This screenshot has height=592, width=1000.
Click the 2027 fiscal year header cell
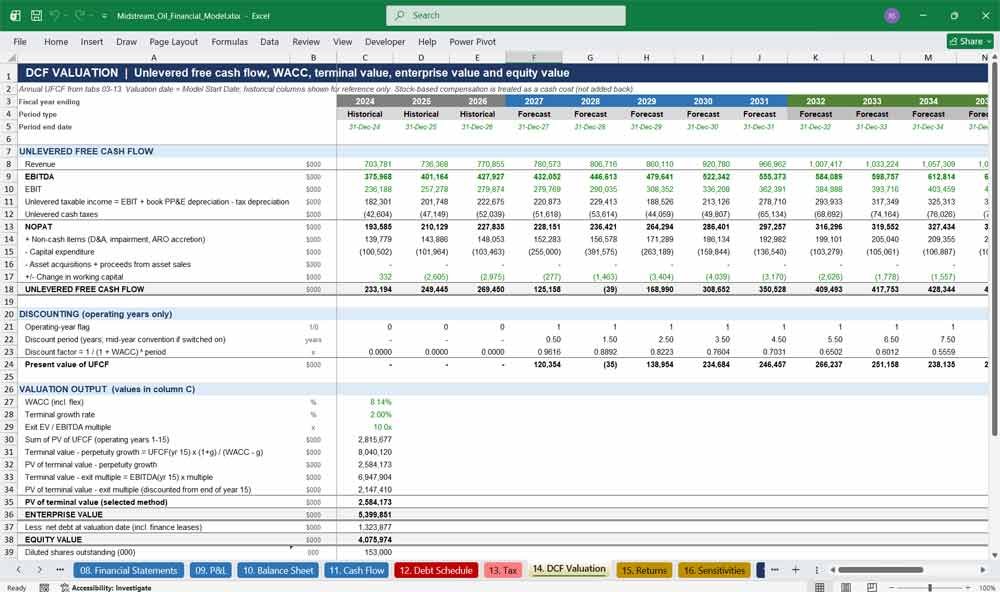(x=534, y=101)
